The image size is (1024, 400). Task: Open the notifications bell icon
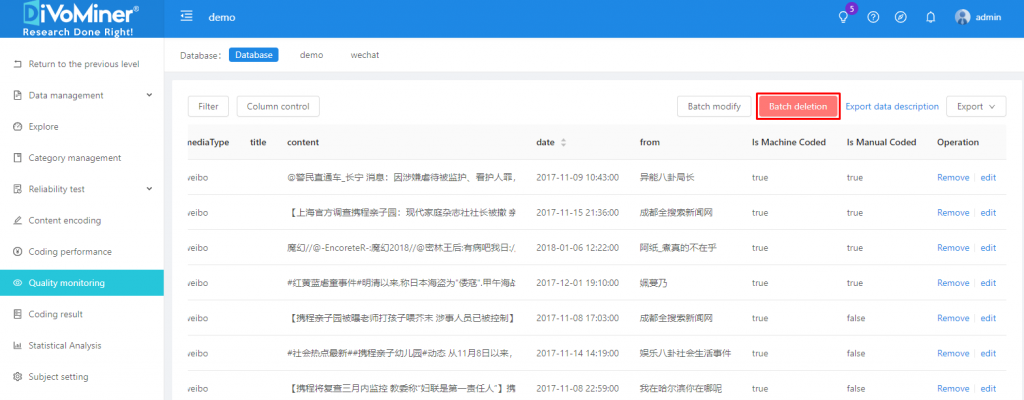[930, 17]
